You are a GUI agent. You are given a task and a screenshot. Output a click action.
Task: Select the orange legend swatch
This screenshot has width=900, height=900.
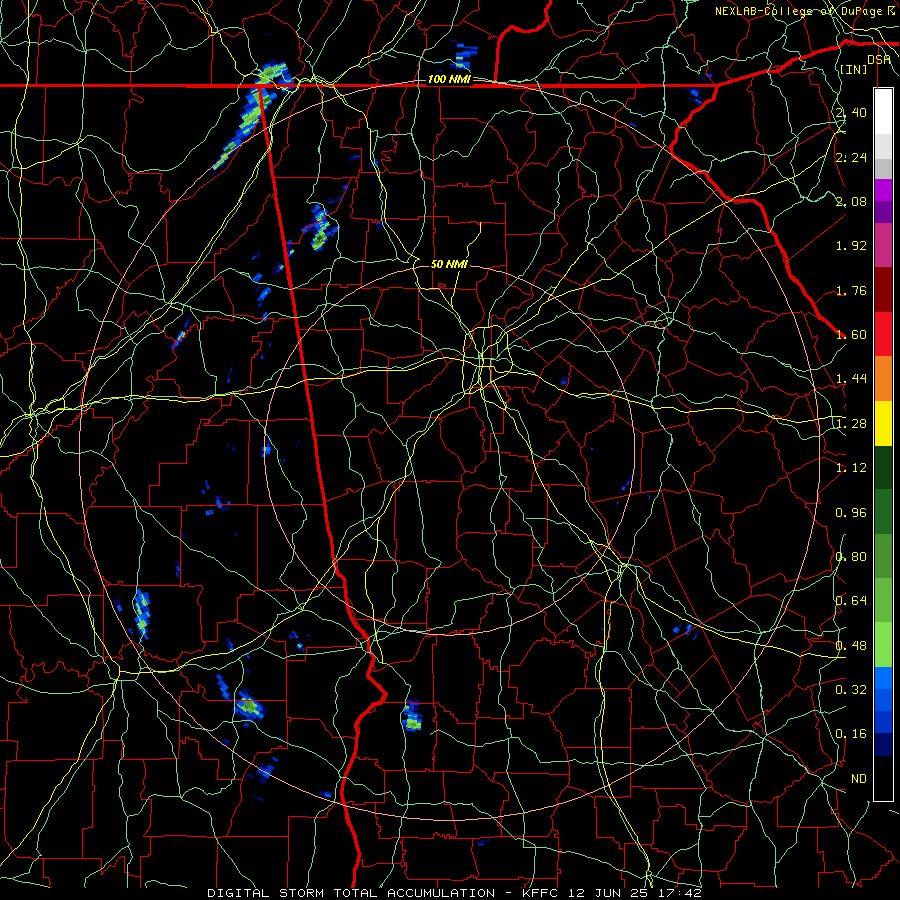[x=883, y=378]
